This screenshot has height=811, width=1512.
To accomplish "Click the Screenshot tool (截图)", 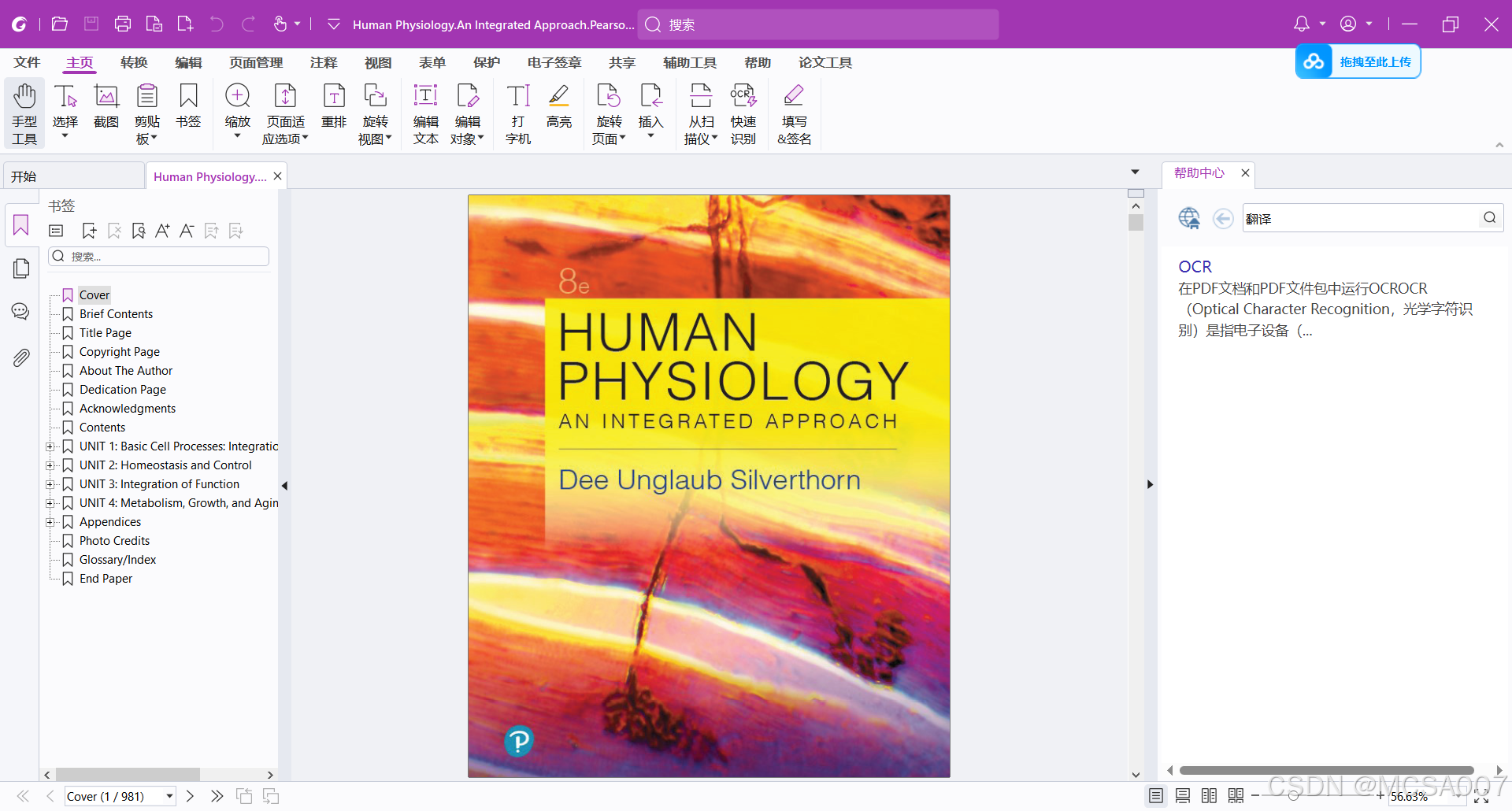I will click(106, 106).
